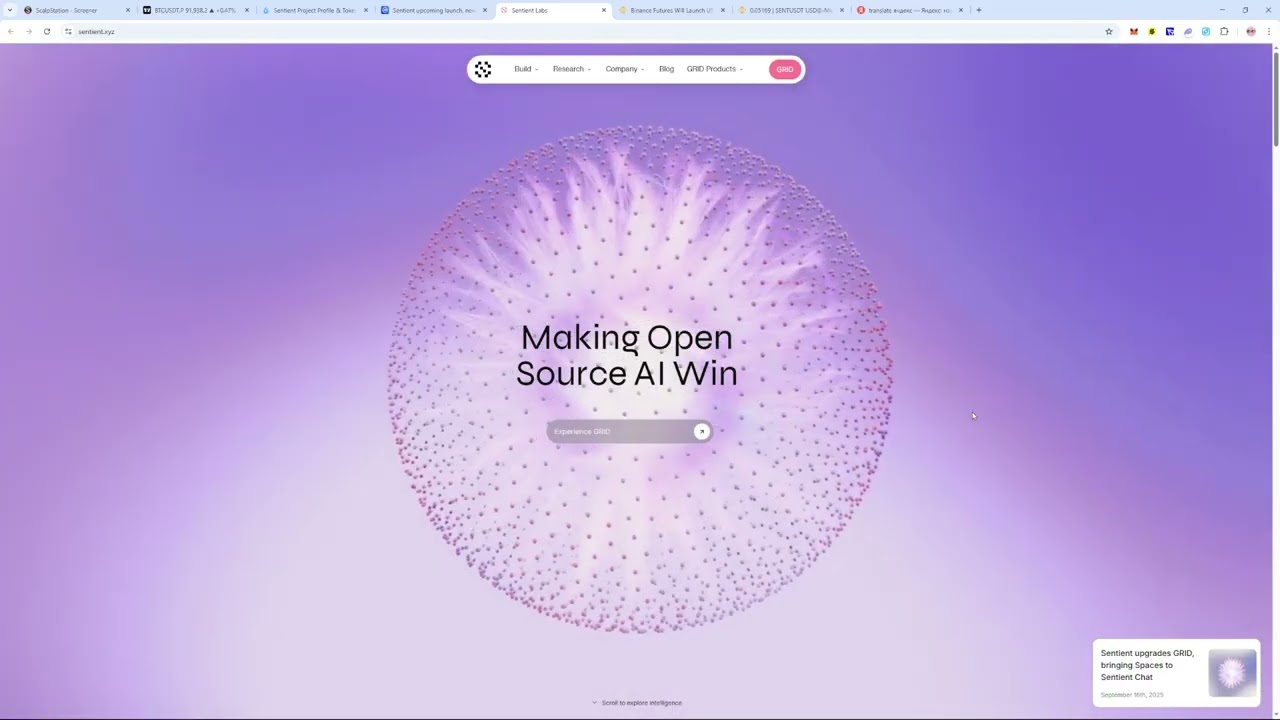Expand the Research dropdown menu

pyautogui.click(x=572, y=69)
